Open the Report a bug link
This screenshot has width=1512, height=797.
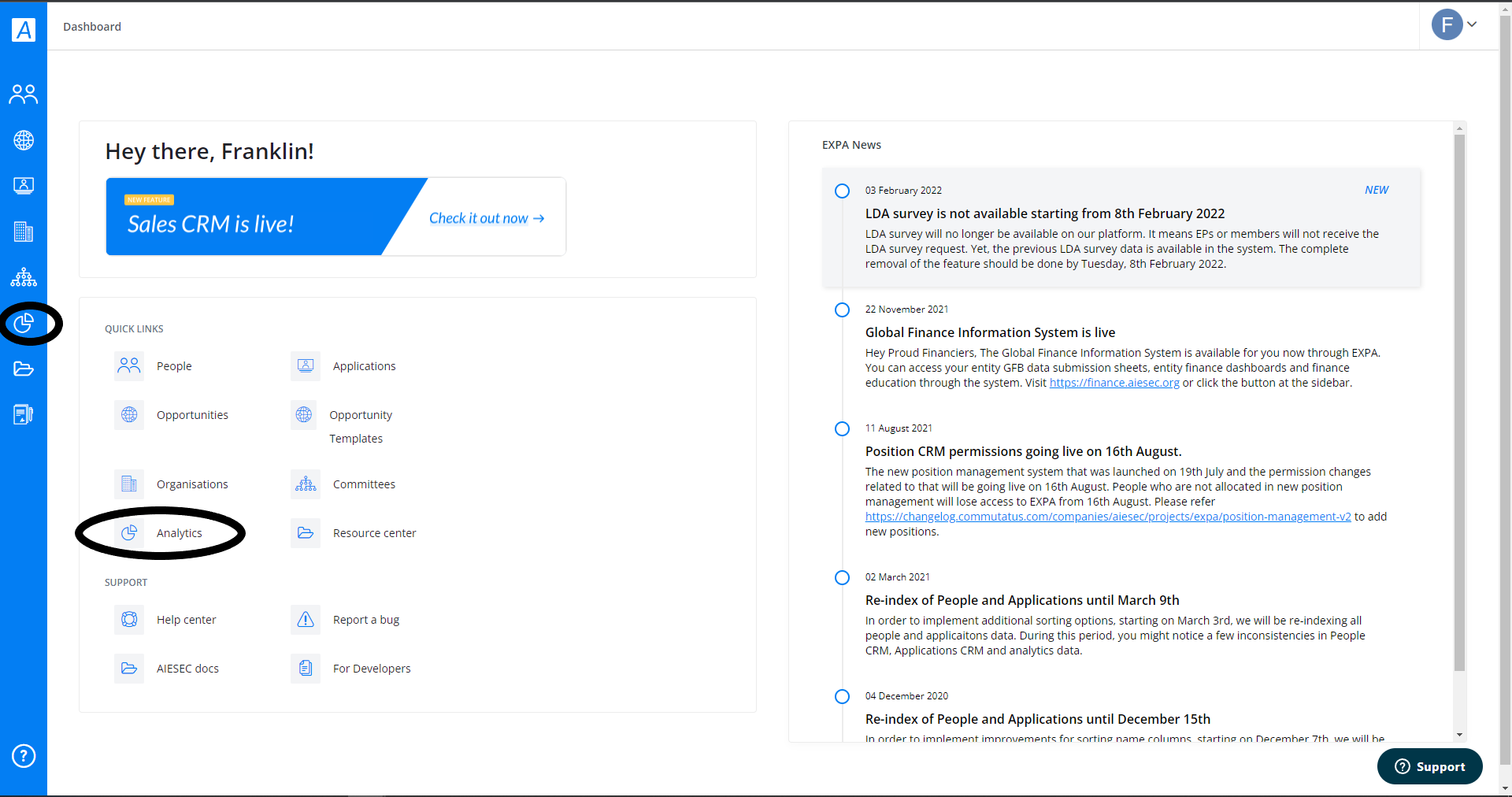(366, 620)
